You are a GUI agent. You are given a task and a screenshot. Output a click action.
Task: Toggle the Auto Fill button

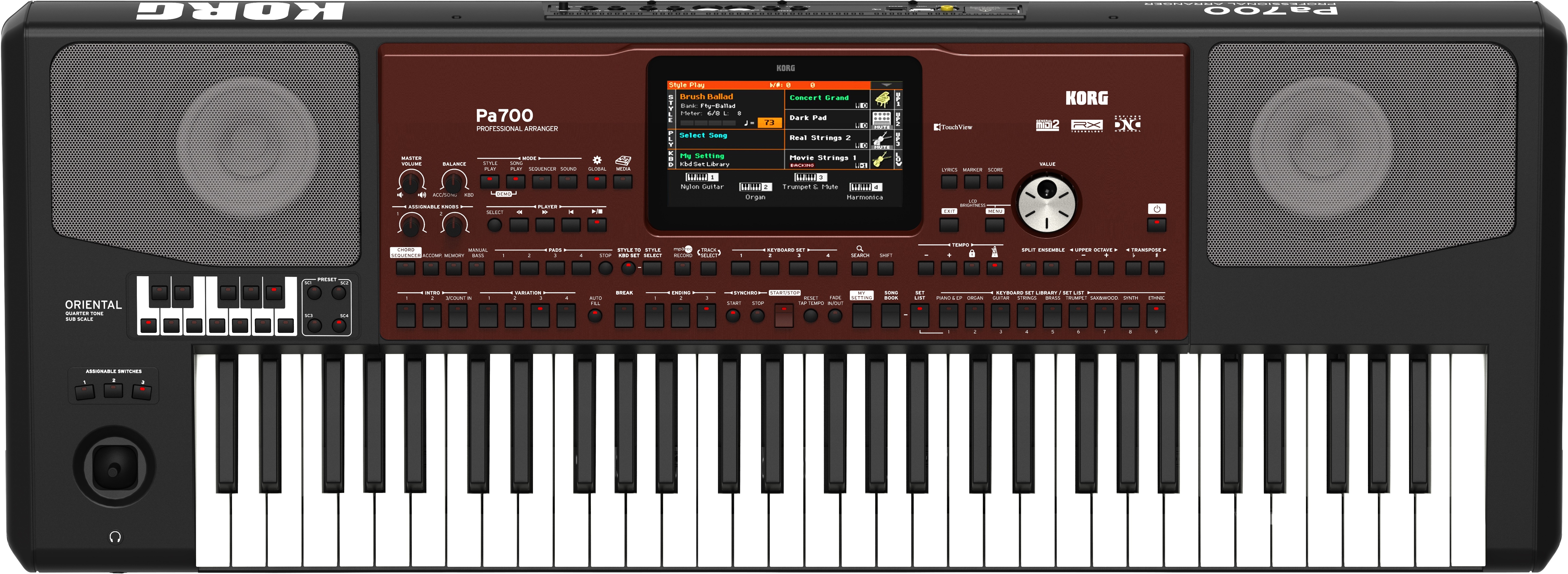(x=595, y=316)
